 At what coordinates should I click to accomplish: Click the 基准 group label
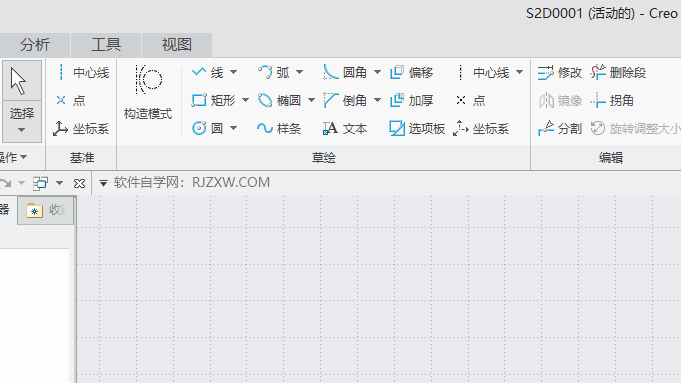coord(82,158)
